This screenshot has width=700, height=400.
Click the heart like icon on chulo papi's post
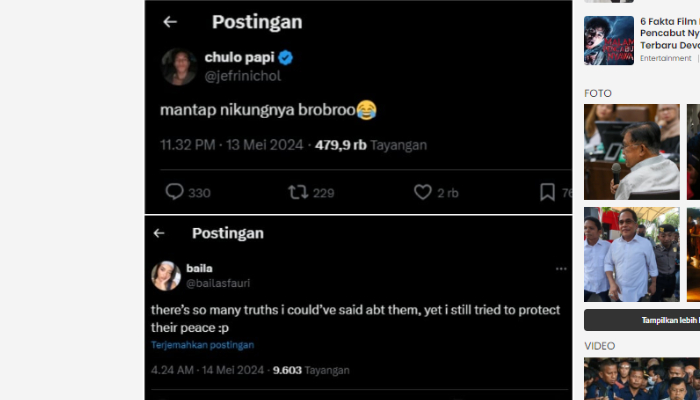pyautogui.click(x=422, y=192)
